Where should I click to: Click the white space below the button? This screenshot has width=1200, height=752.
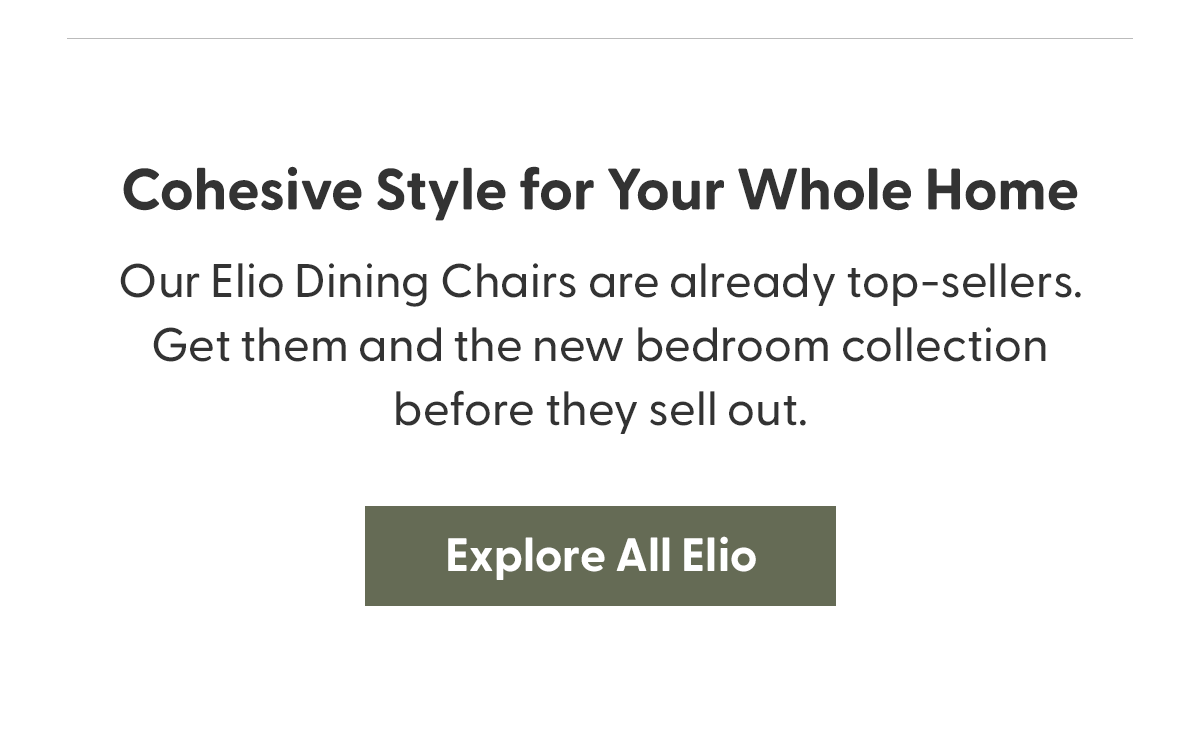click(600, 680)
